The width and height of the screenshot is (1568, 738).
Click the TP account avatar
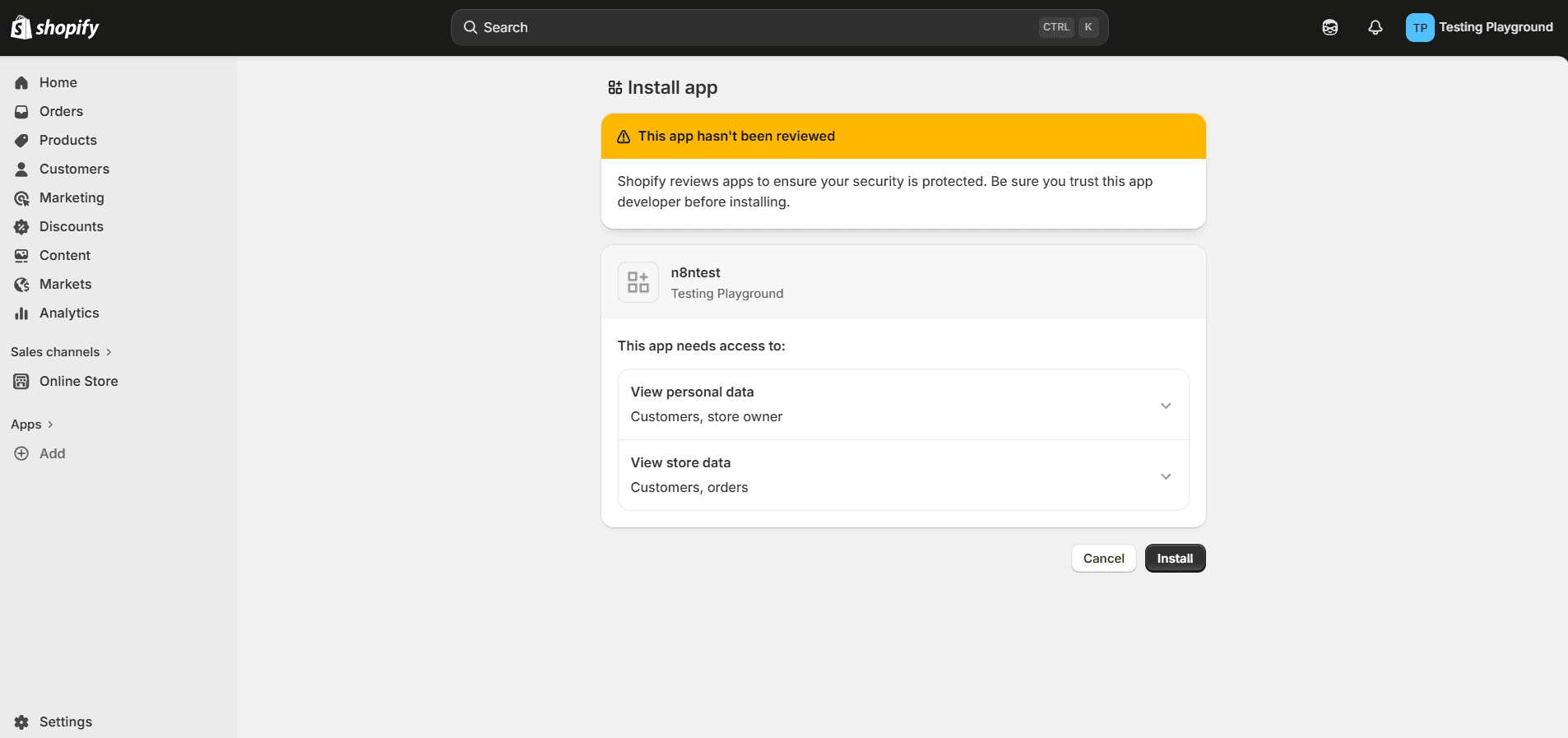tap(1419, 28)
